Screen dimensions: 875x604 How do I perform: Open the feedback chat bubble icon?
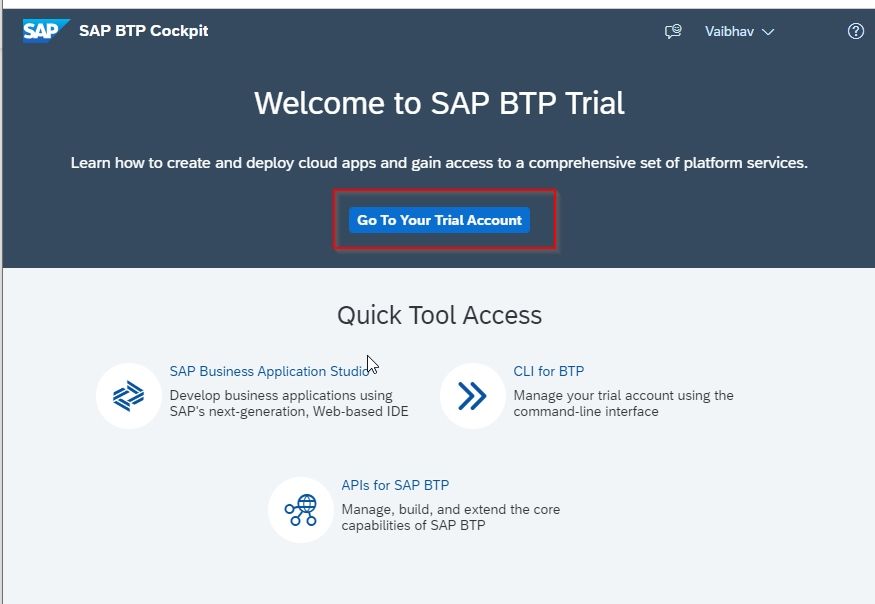(x=673, y=31)
